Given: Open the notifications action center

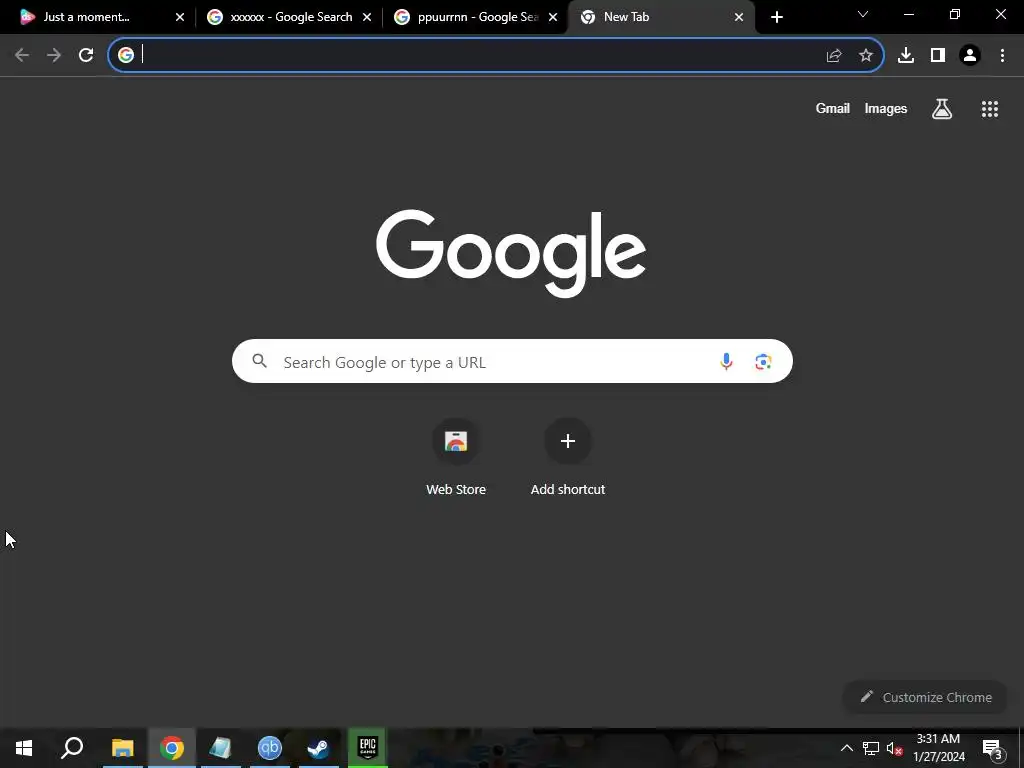Looking at the screenshot, I should [x=993, y=748].
